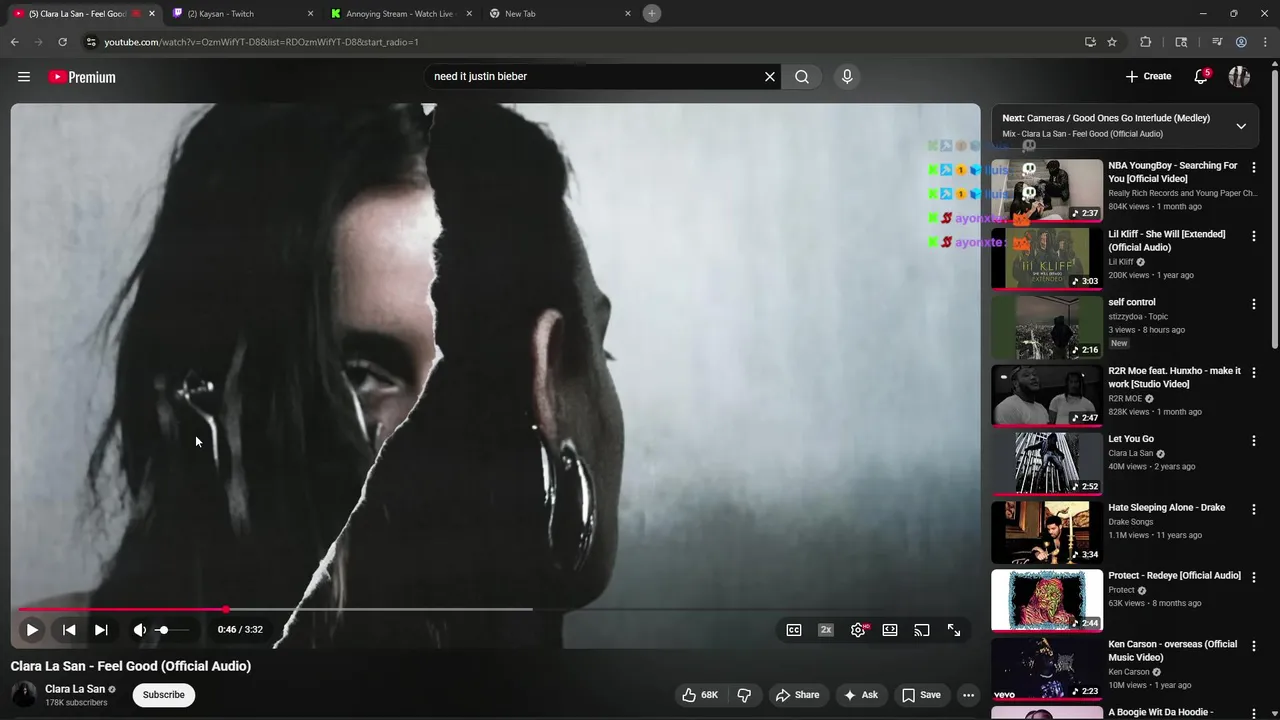Toggle the 2x playback speed button

[826, 630]
